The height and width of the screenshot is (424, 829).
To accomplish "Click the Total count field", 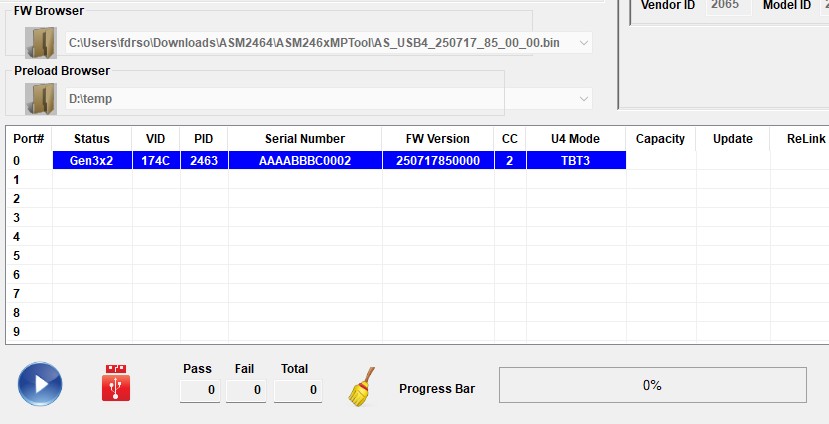I will pos(297,390).
